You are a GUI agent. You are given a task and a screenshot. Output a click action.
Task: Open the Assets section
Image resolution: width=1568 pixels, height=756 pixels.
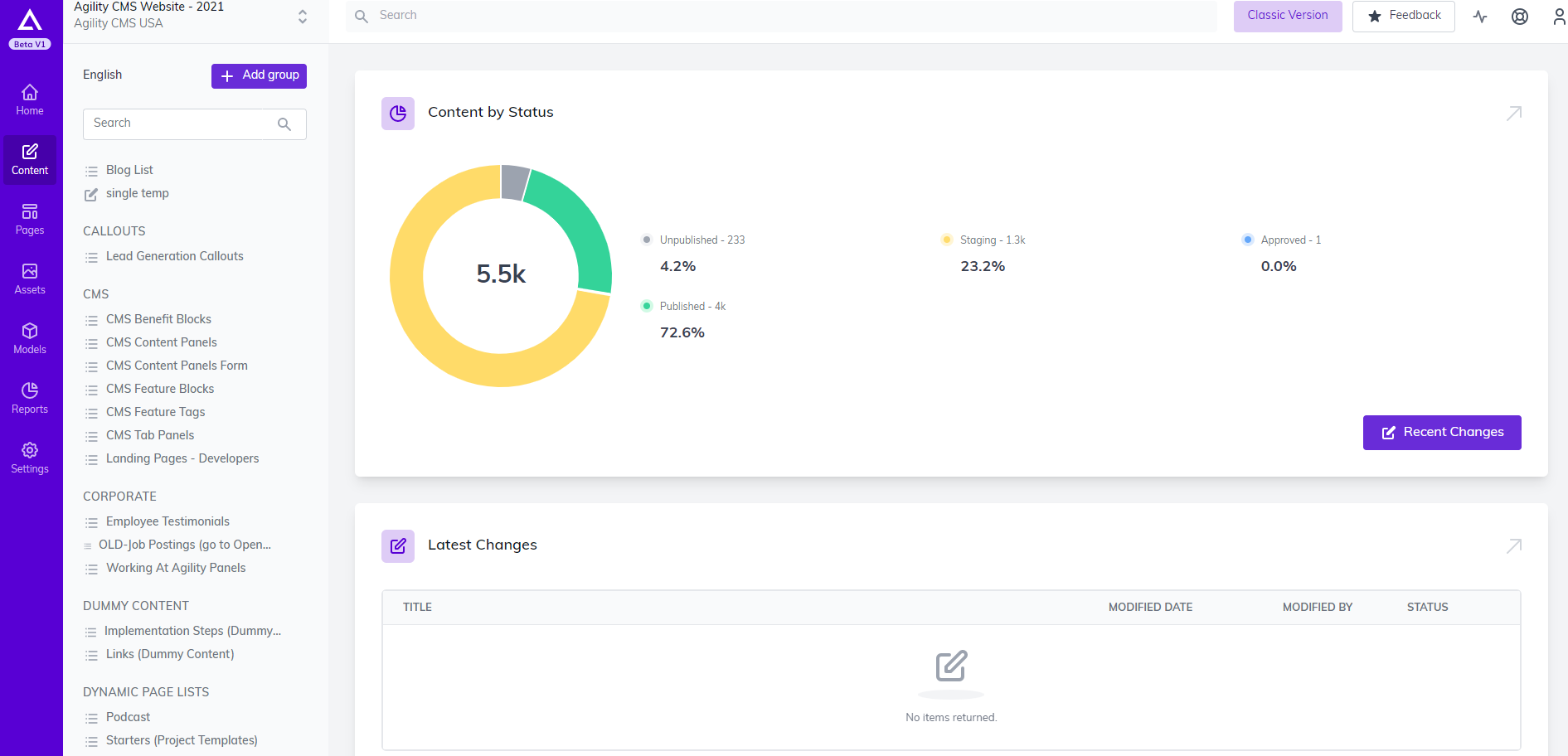click(30, 279)
